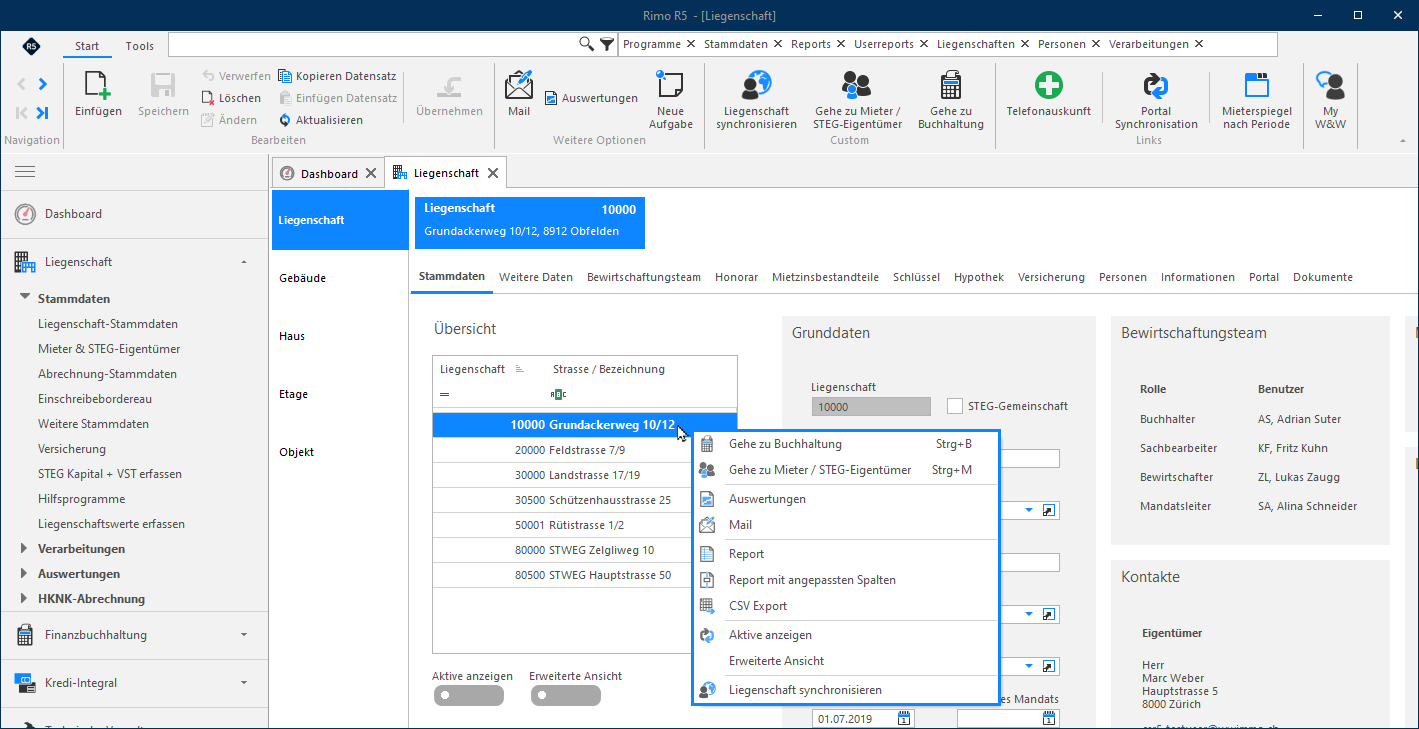This screenshot has height=729, width=1419.
Task: Go to next record arrow
Action: [42, 84]
